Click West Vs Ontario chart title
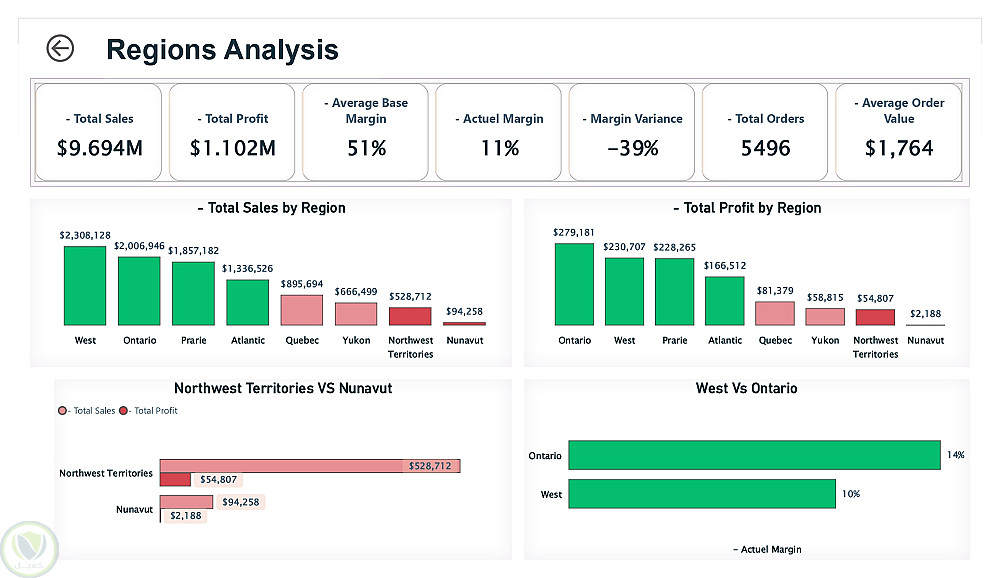This screenshot has height=578, width=1000. point(746,389)
